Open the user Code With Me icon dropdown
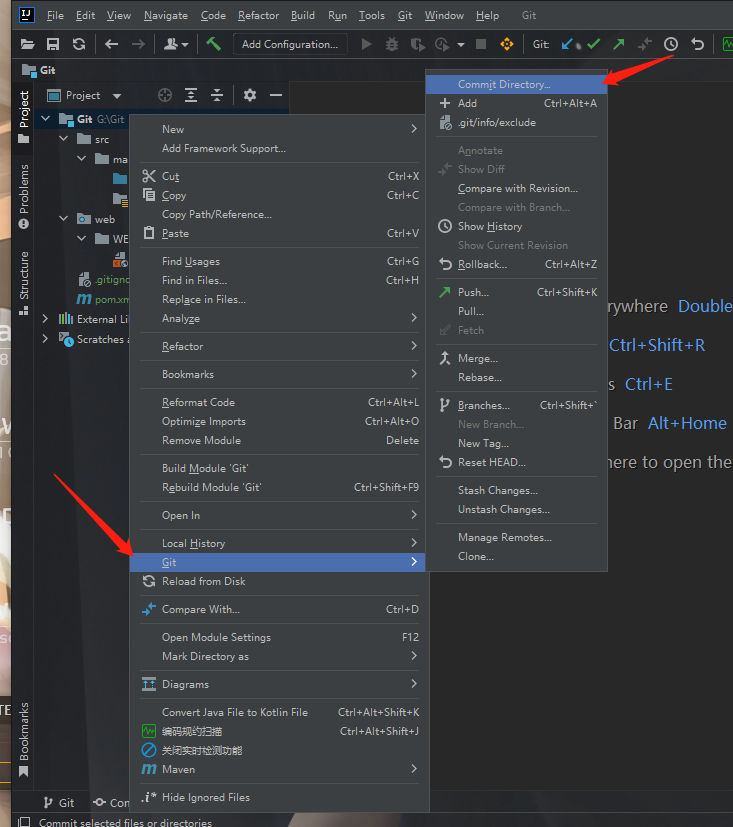 coord(176,44)
